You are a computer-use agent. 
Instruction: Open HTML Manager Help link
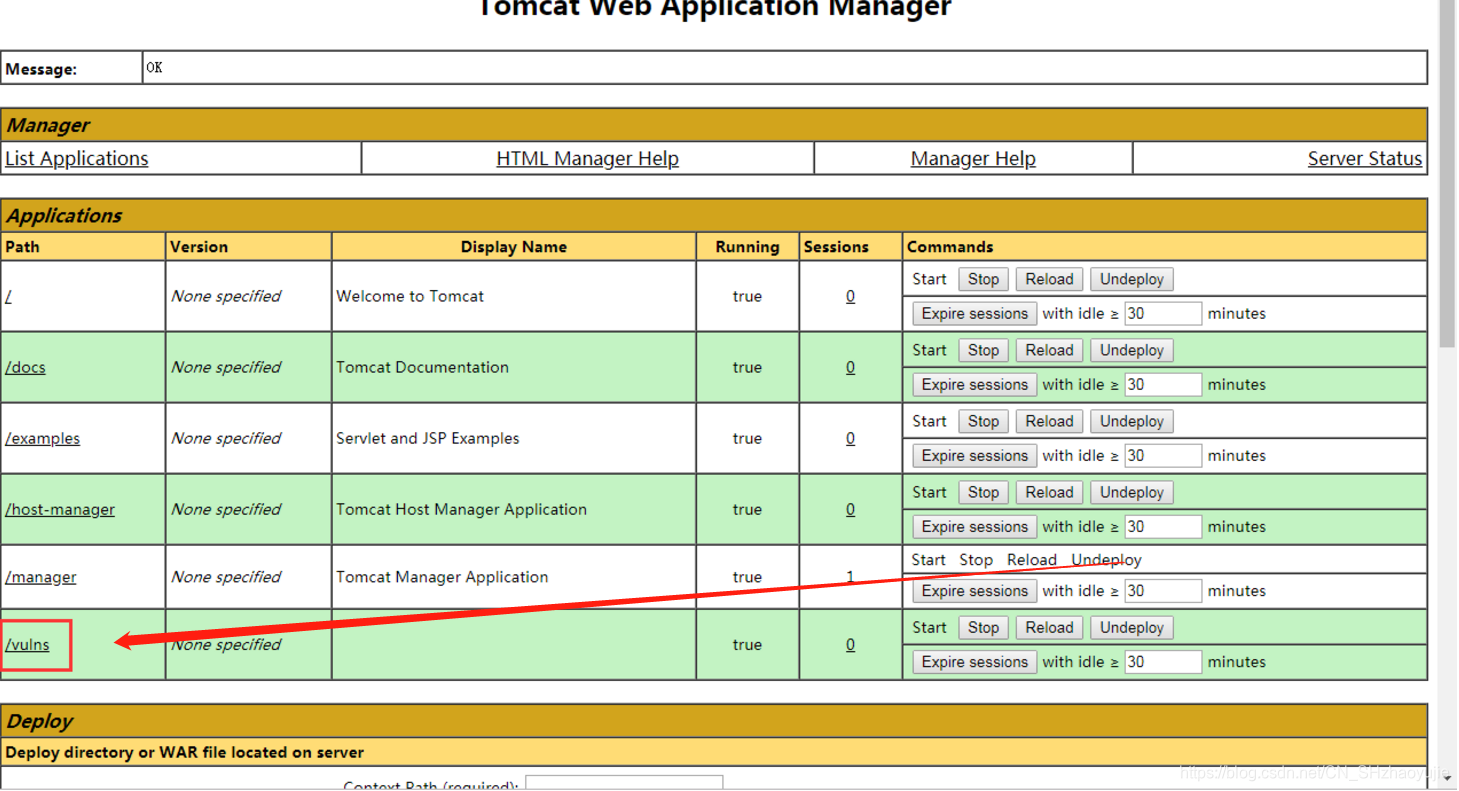tap(587, 158)
